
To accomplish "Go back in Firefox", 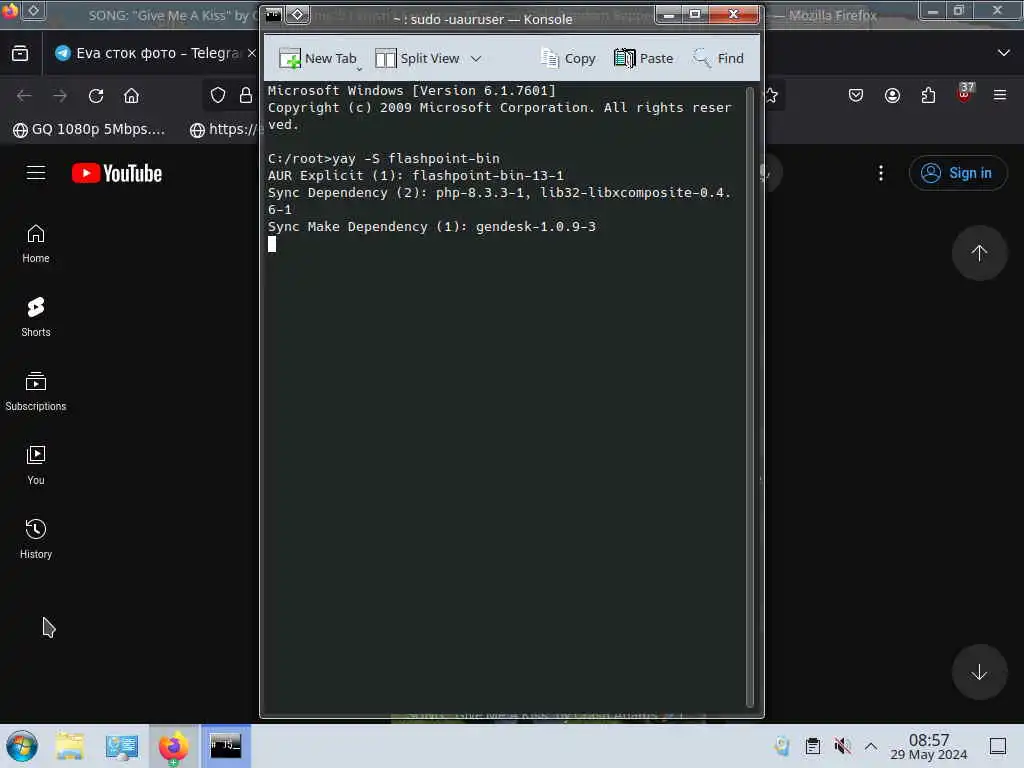I will tap(24, 96).
